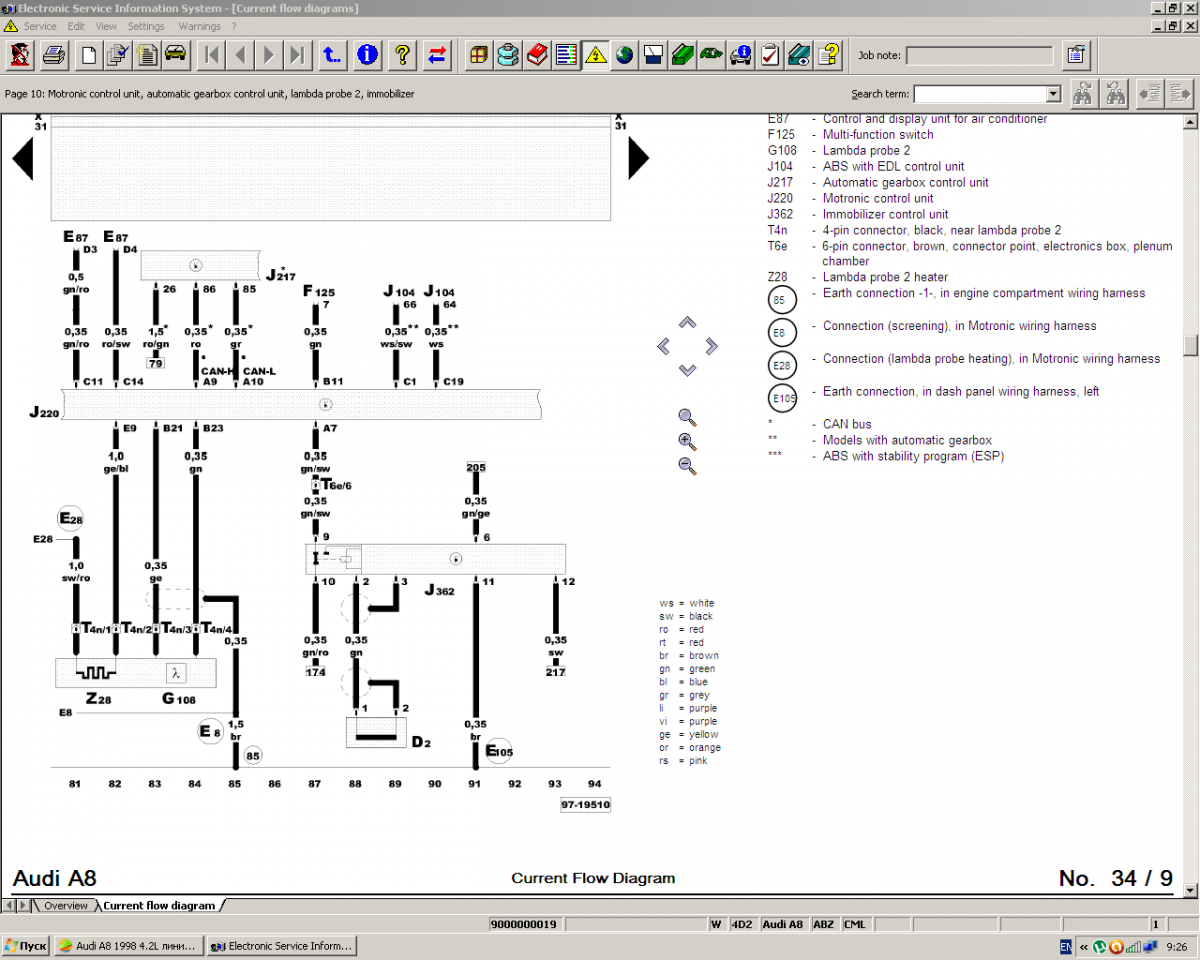This screenshot has height=960, width=1200.
Task: Click reference box 205 in the diagram
Action: coord(476,467)
